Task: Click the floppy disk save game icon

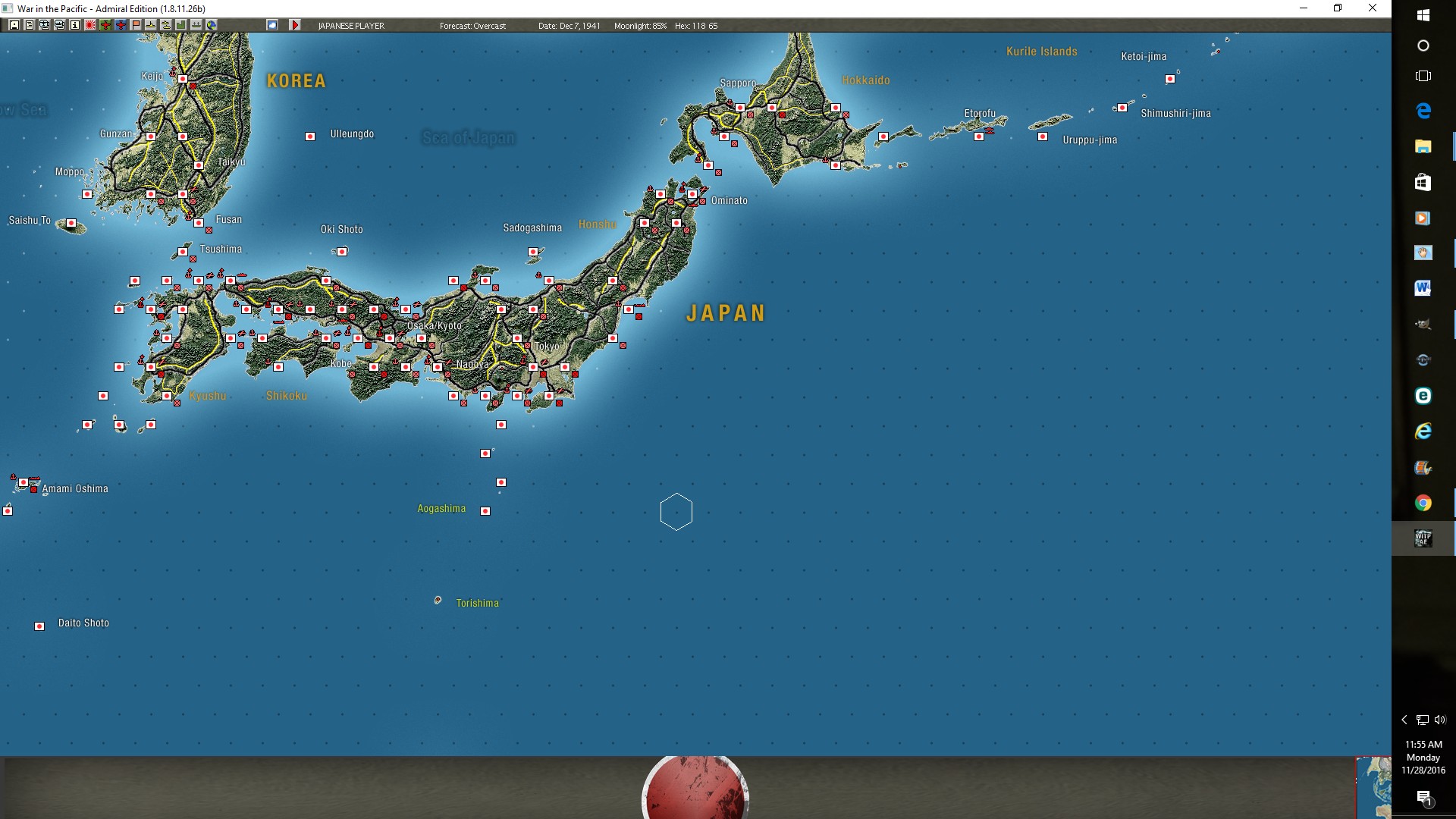Action: point(14,25)
